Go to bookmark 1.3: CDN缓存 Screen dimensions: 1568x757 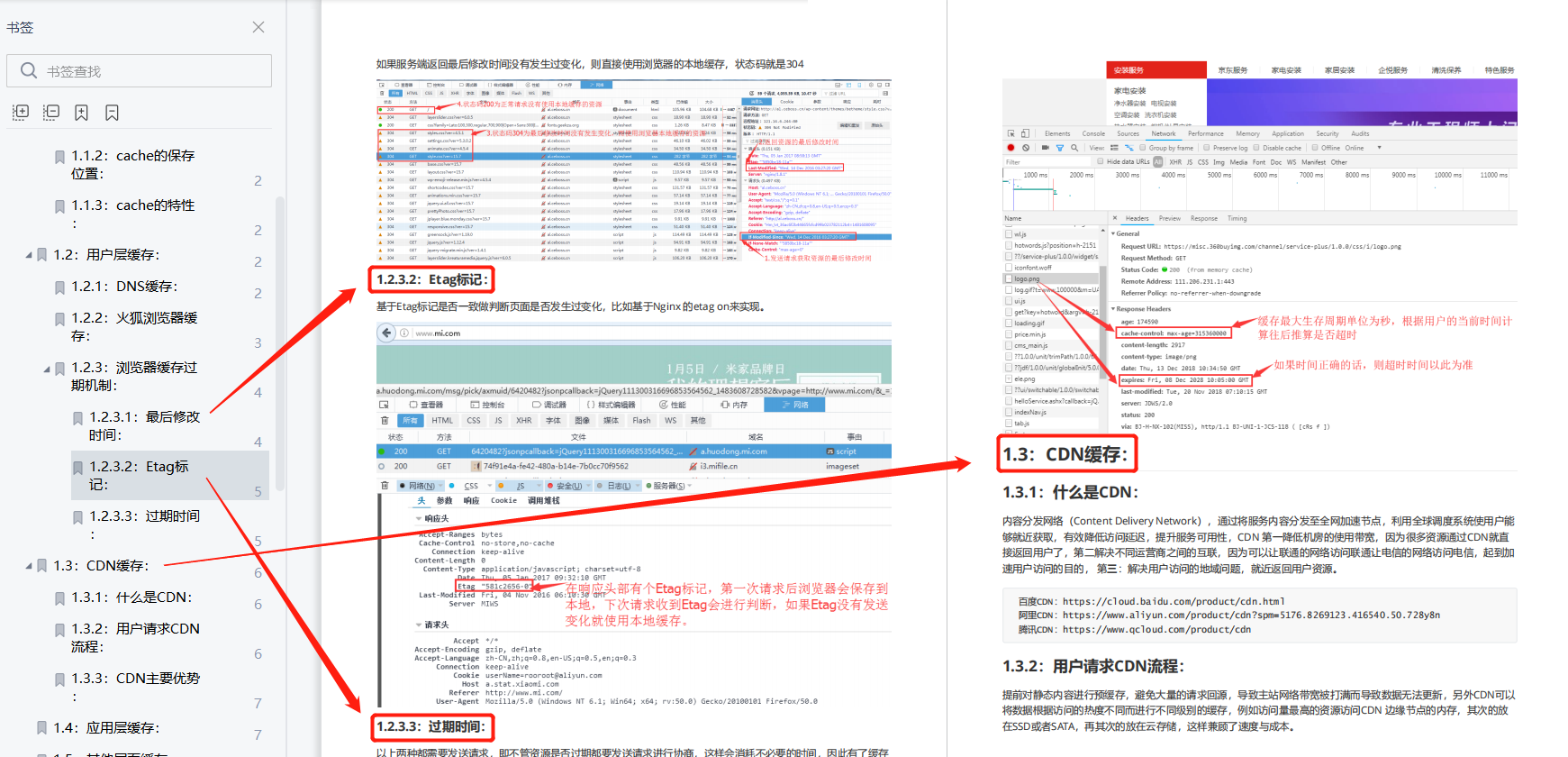point(101,566)
